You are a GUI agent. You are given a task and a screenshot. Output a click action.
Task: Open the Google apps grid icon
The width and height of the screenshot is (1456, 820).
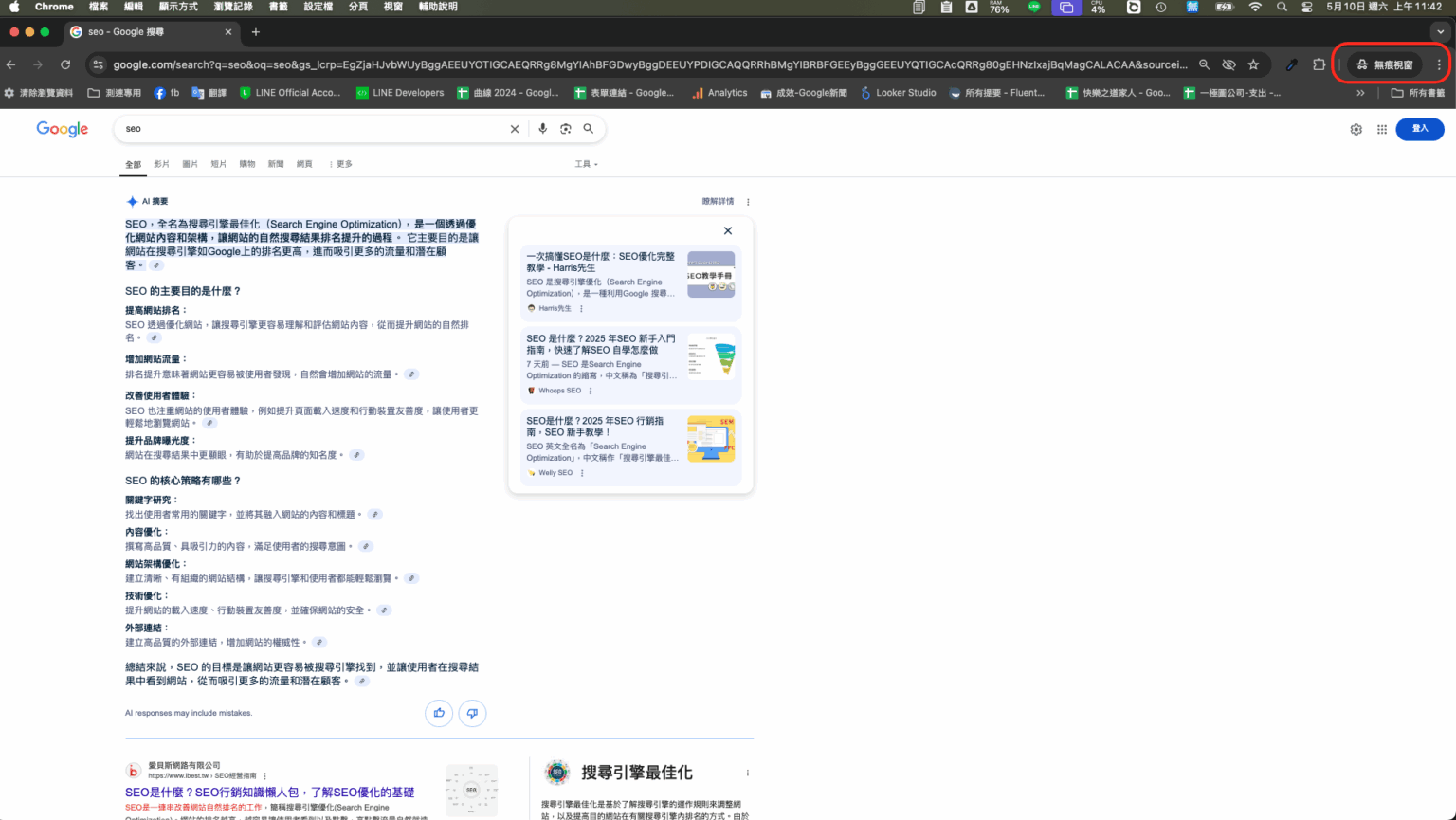click(1382, 129)
